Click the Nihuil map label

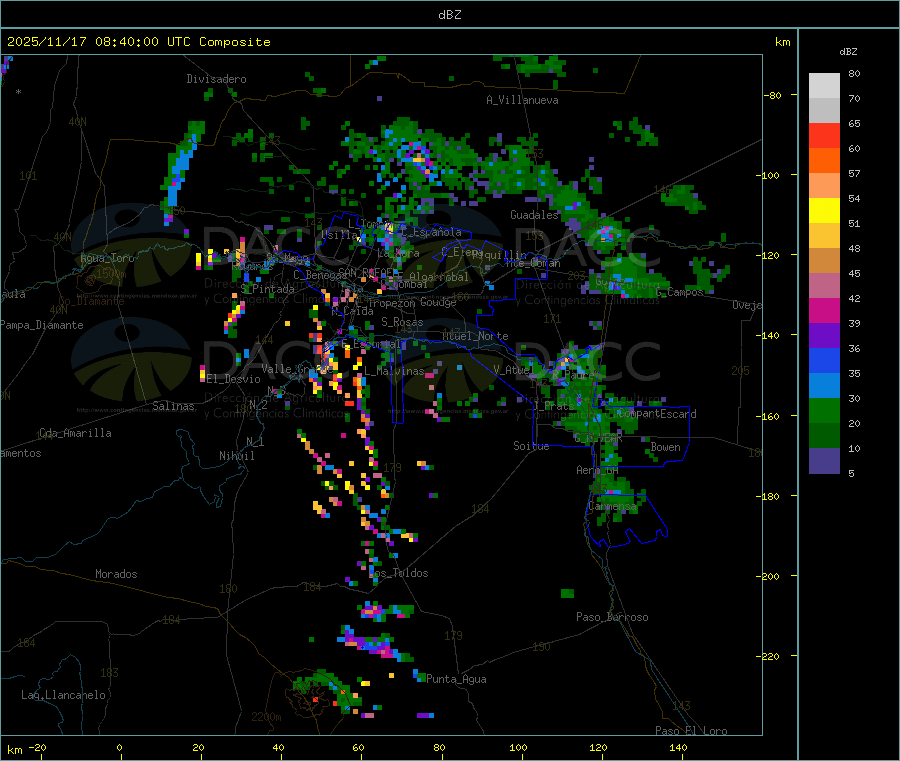click(x=236, y=456)
